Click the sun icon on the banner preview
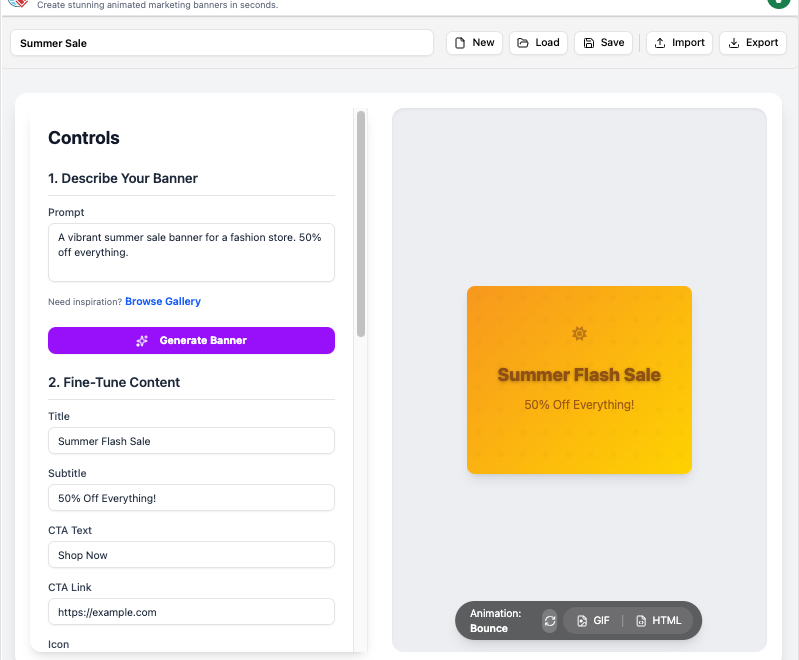Viewport: 799px width, 660px height. (579, 334)
